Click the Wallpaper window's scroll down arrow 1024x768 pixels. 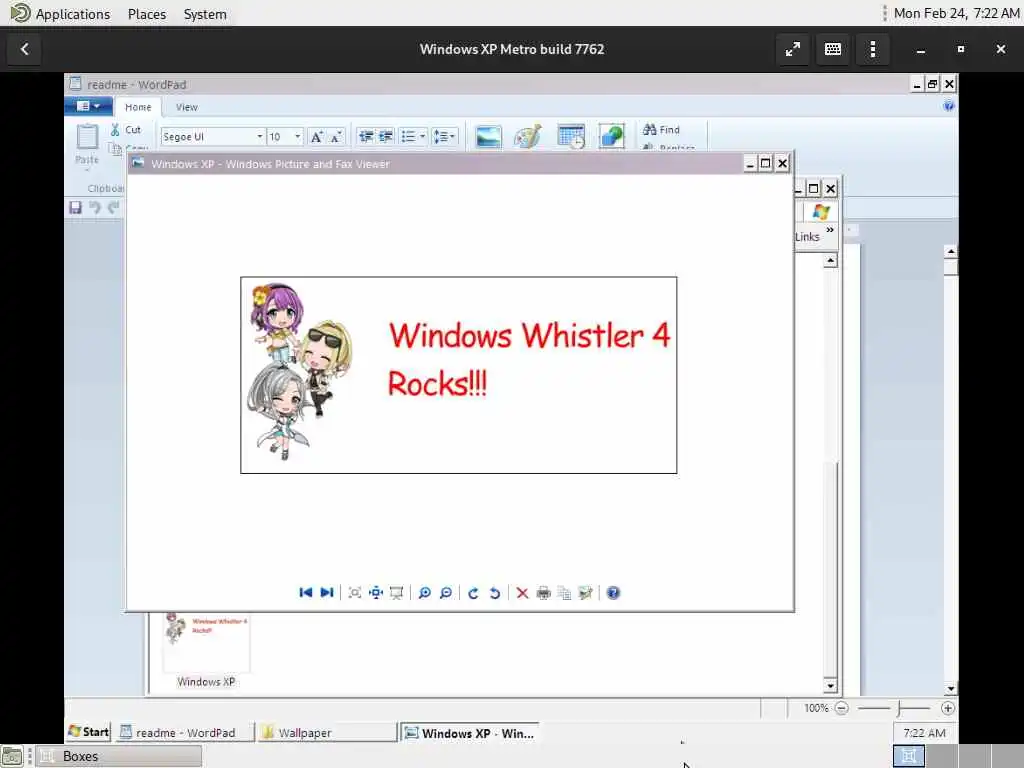click(830, 686)
